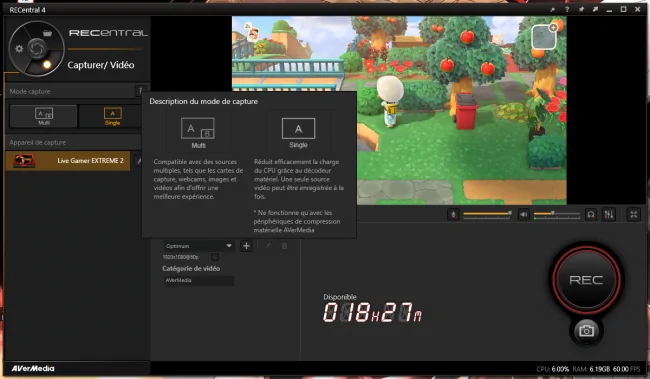Open the help question mark in title bar
The width and height of the screenshot is (650, 379).
pyautogui.click(x=567, y=9)
